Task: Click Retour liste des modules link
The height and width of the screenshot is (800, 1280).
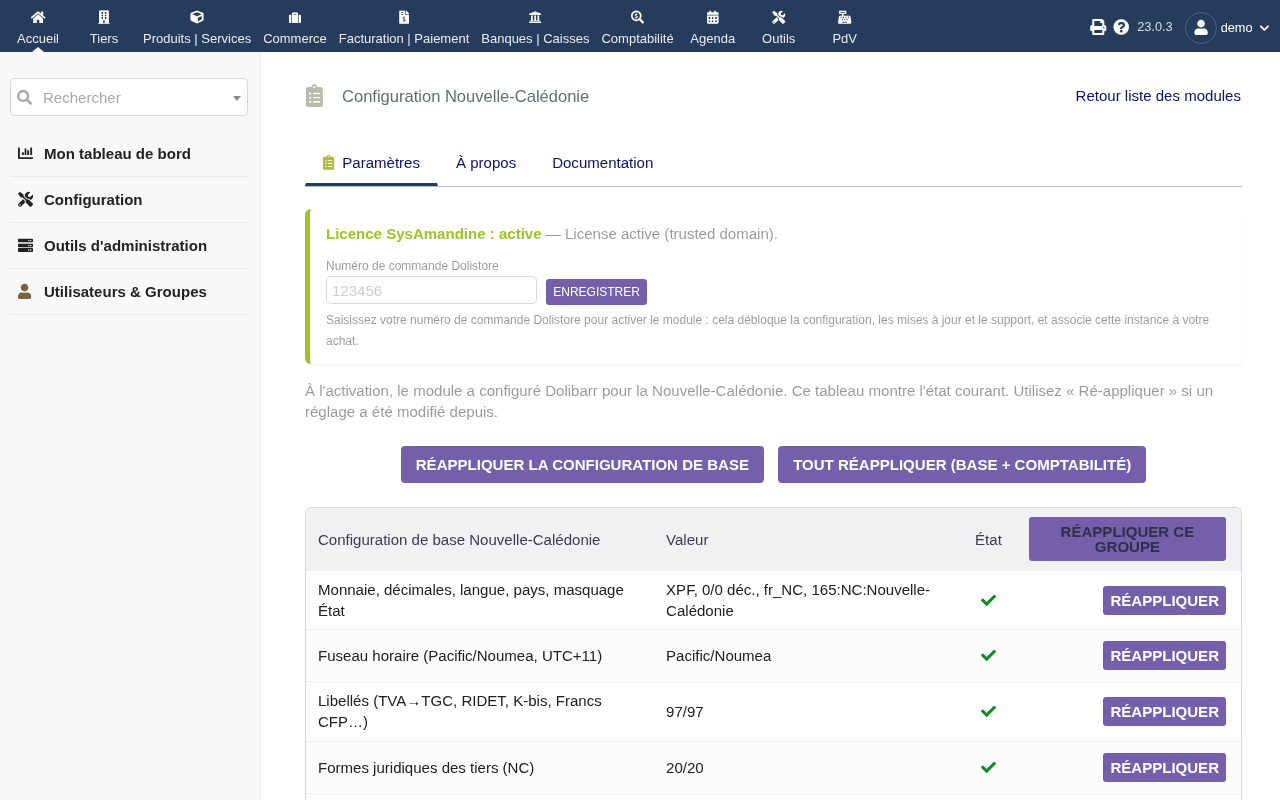Action: pyautogui.click(x=1158, y=96)
